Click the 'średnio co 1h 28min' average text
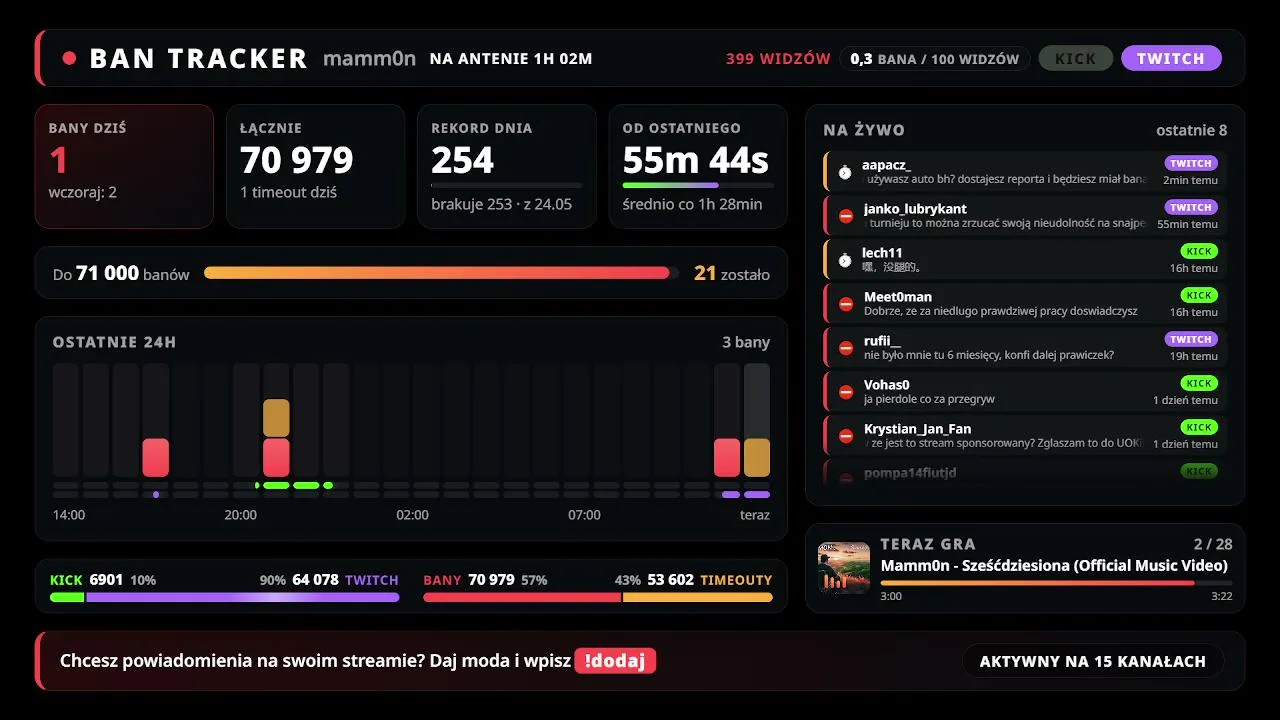The height and width of the screenshot is (720, 1280). coord(693,204)
